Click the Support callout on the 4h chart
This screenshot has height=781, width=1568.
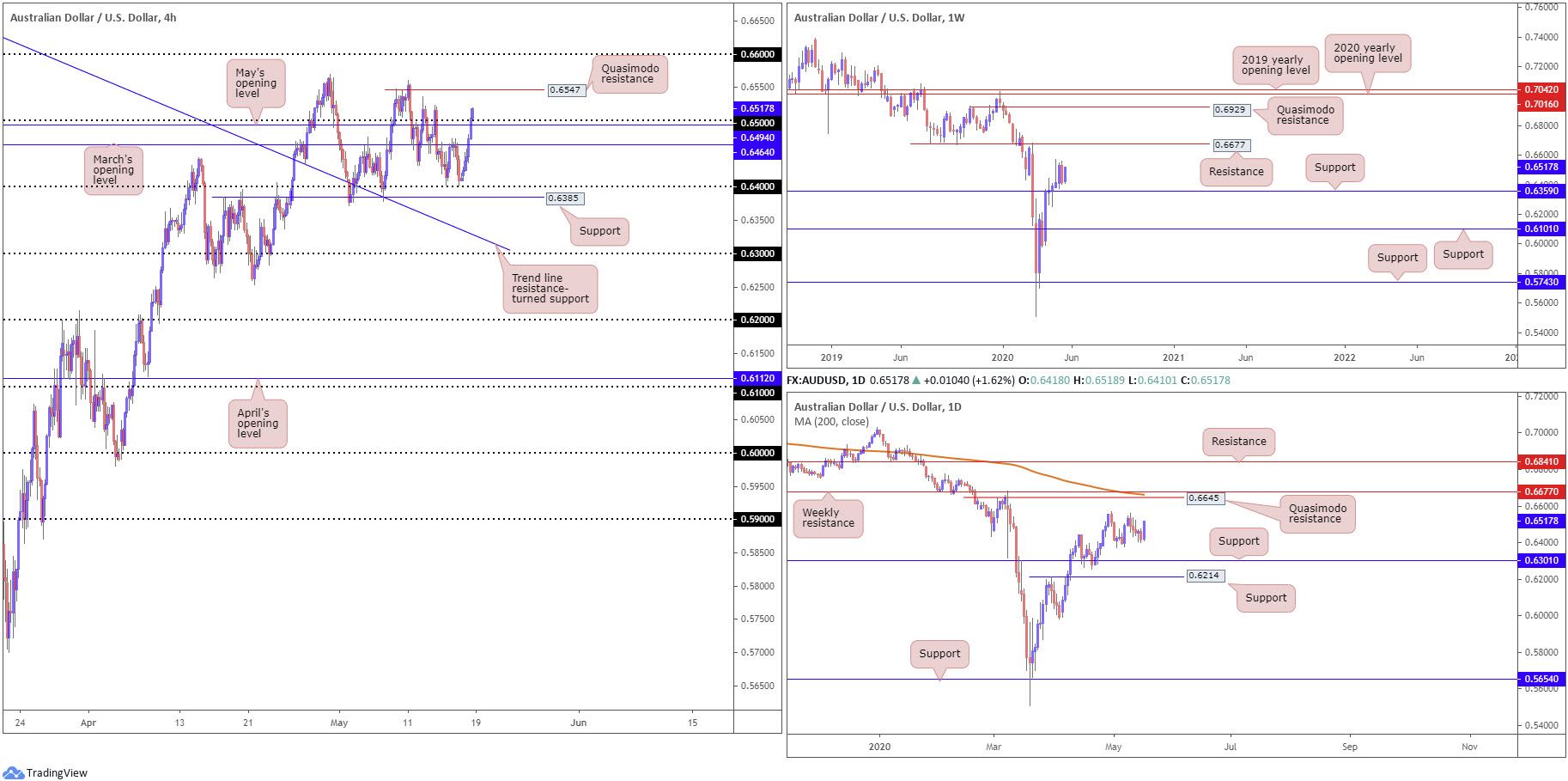click(x=599, y=231)
